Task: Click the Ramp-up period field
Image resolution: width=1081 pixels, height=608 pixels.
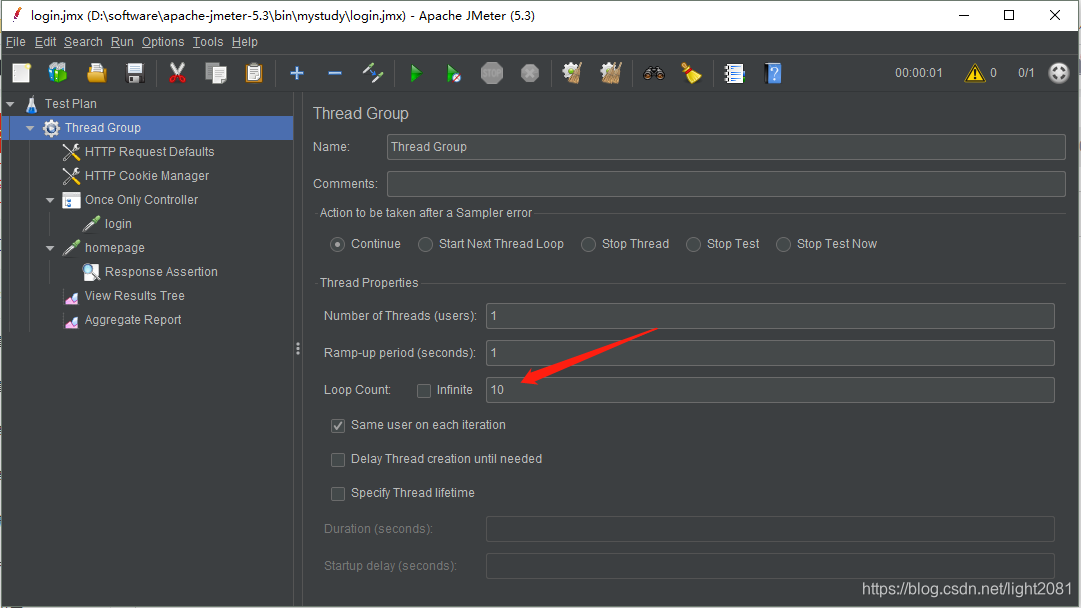Action: click(x=770, y=353)
